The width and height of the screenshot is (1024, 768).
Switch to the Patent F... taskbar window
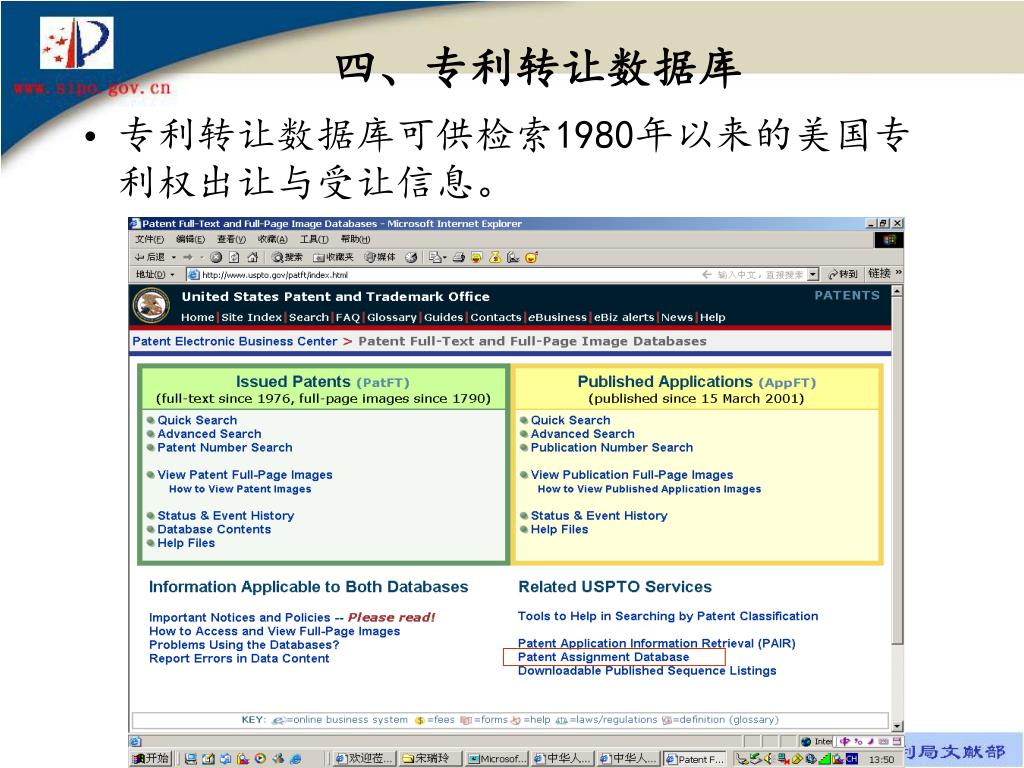click(x=696, y=758)
